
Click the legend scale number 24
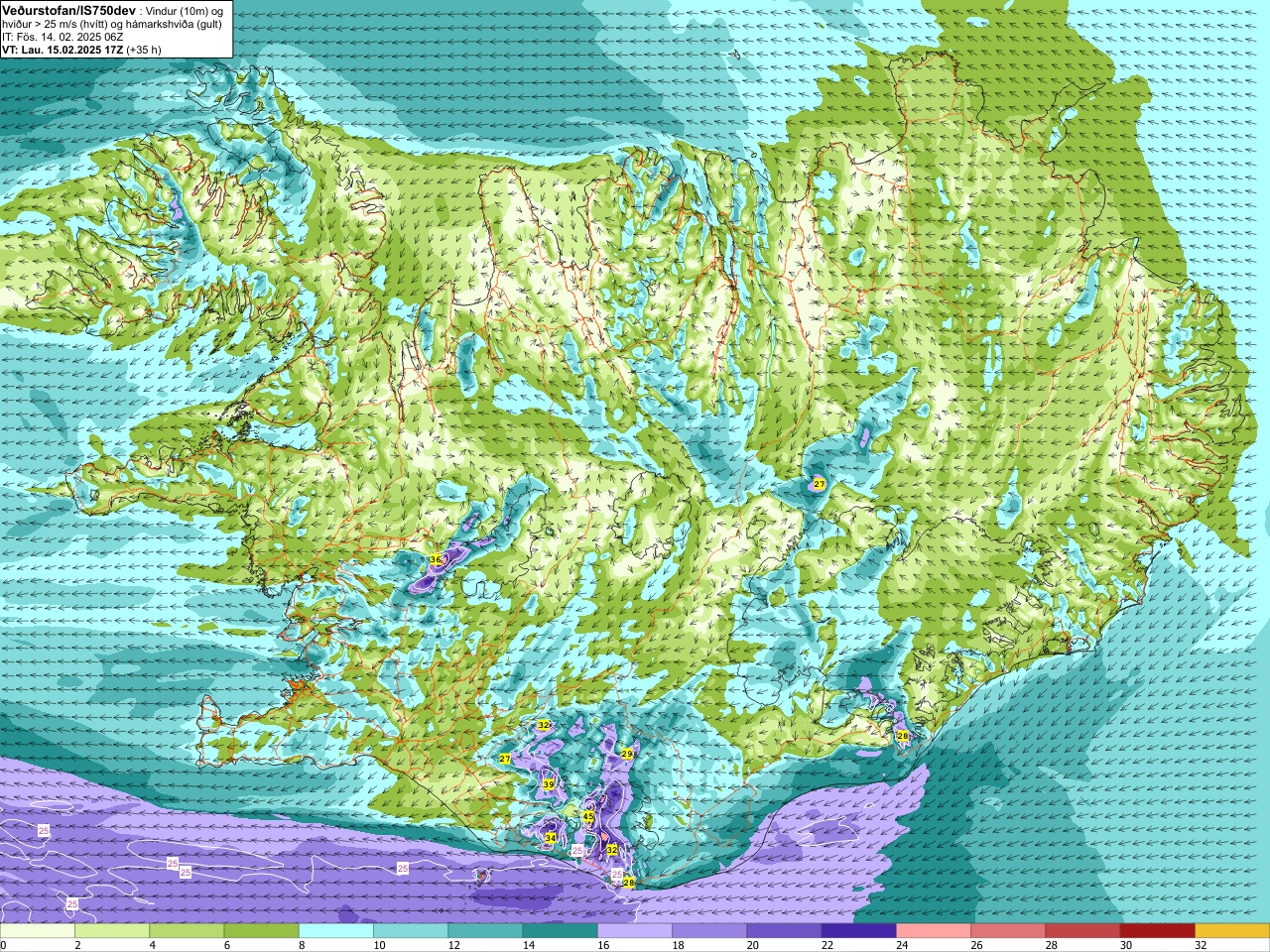click(901, 945)
